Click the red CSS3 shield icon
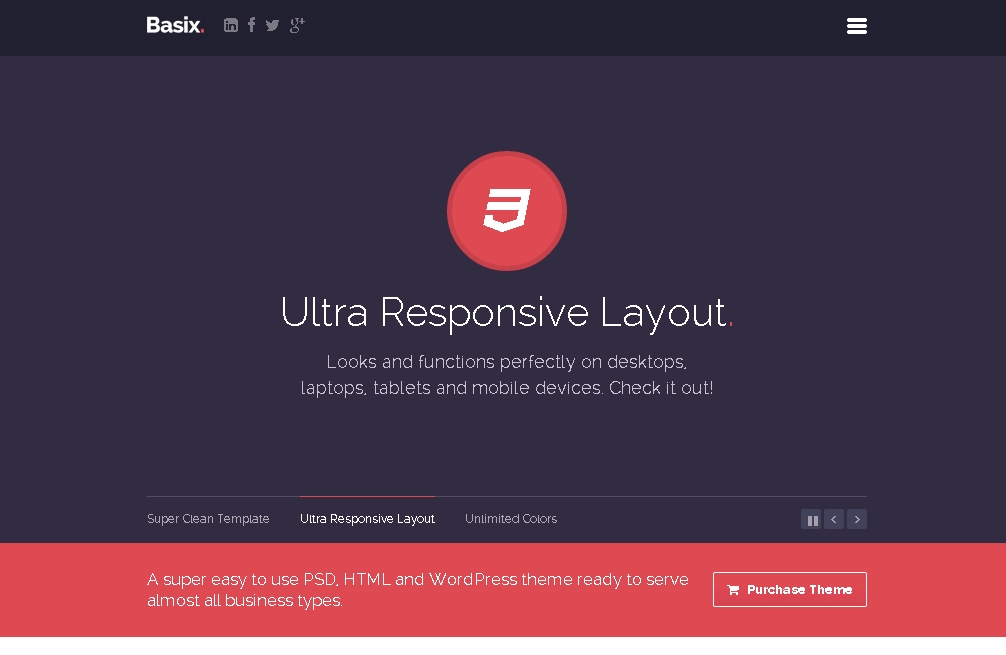Viewport: 1006px width, 655px height. click(x=507, y=211)
